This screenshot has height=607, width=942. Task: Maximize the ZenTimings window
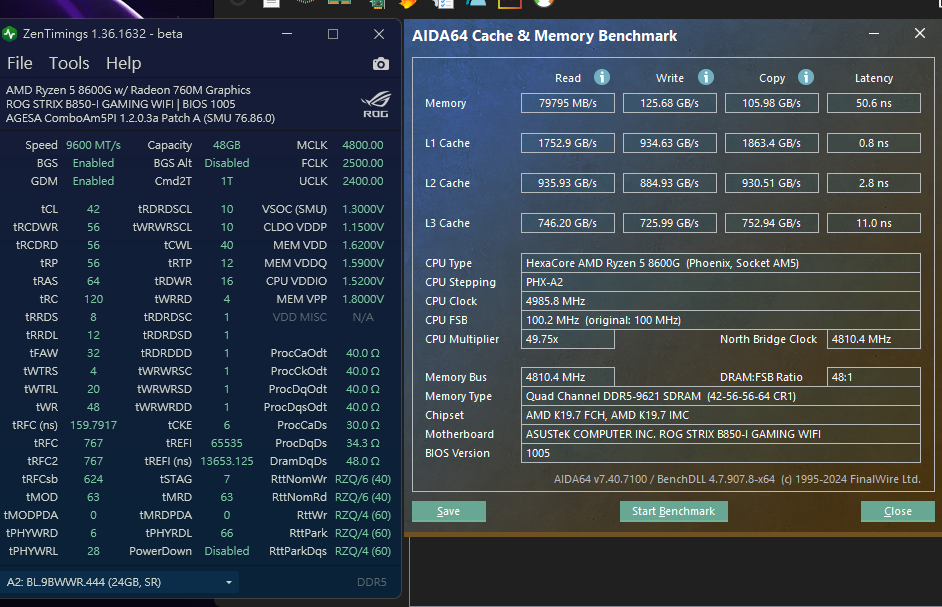click(333, 34)
